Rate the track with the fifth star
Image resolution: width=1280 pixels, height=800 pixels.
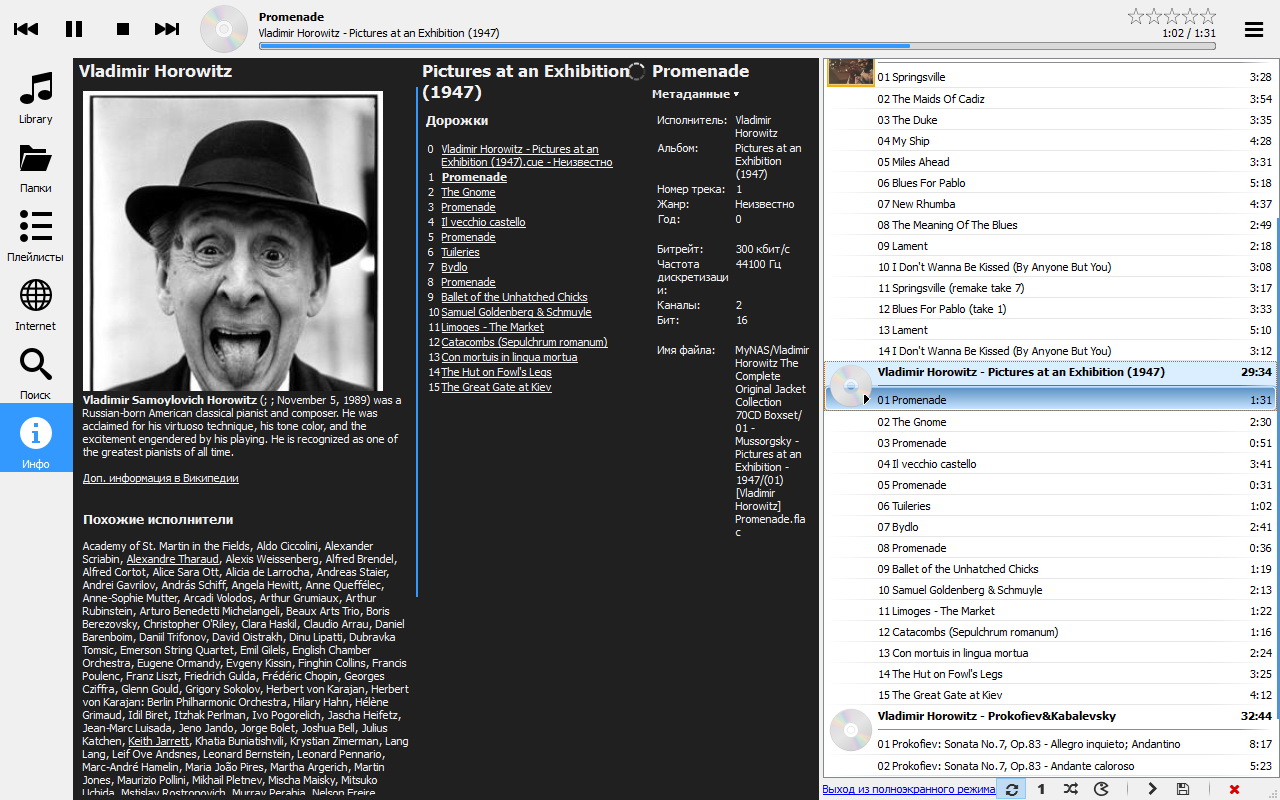(x=1208, y=16)
